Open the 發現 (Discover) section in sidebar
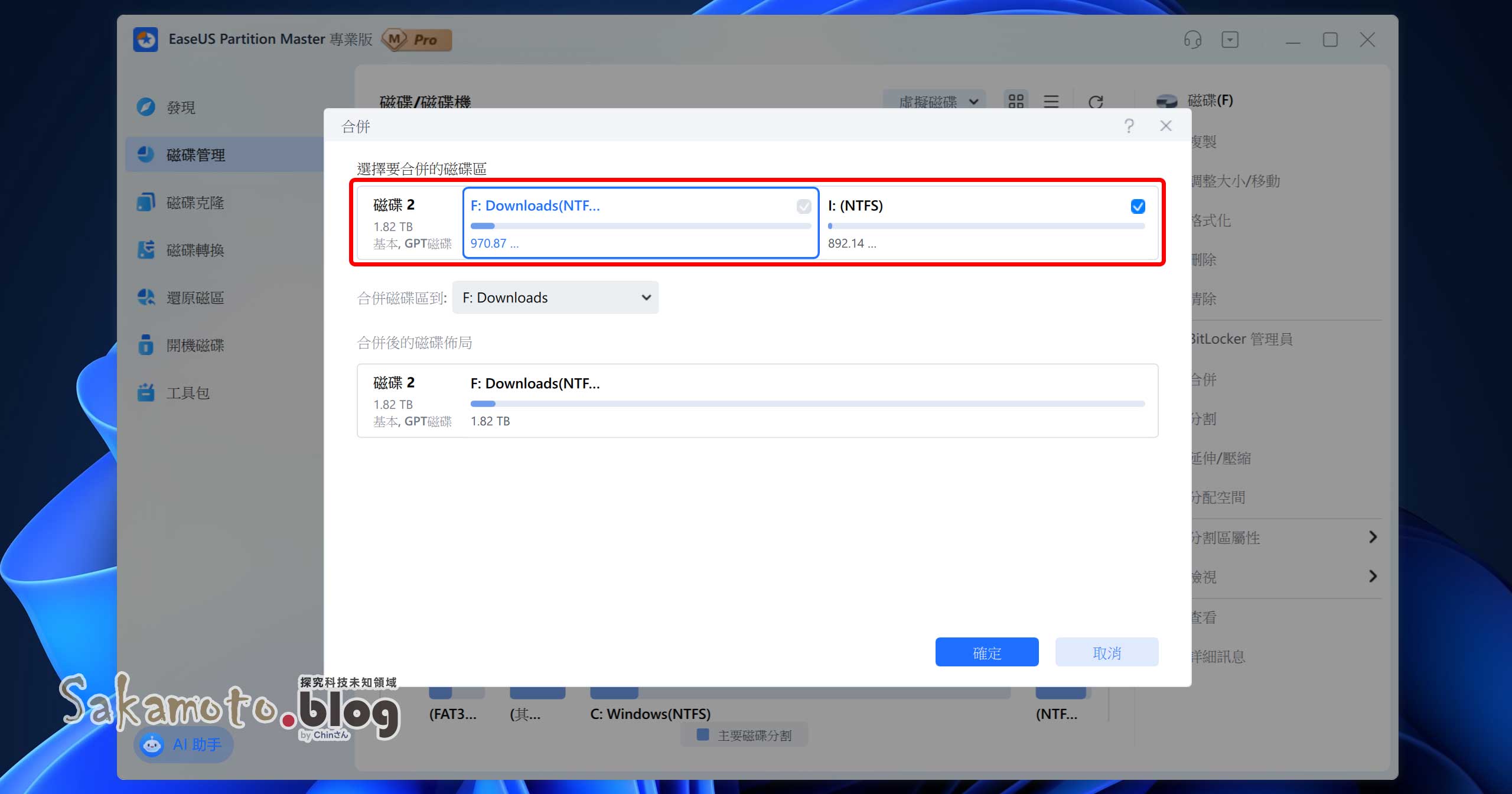The image size is (1512, 794). pos(180,107)
